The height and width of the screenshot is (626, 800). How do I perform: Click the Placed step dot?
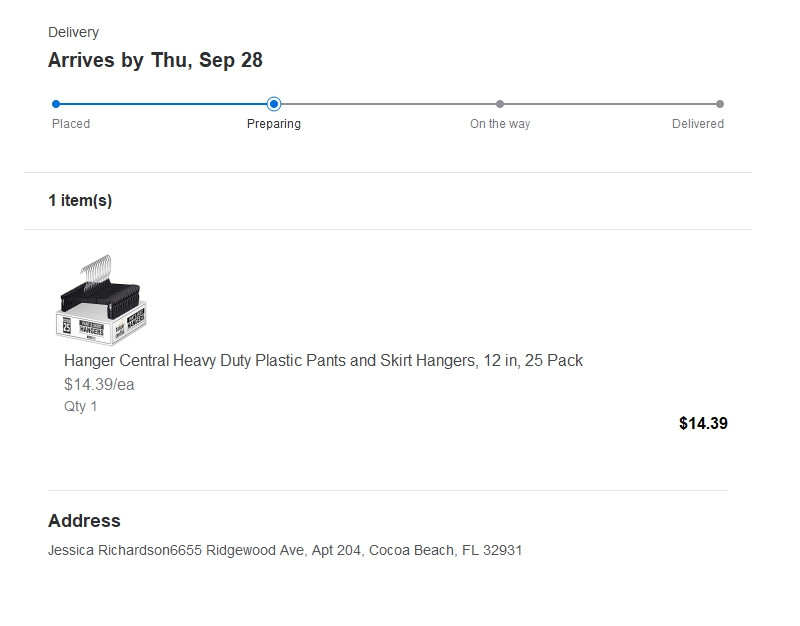[56, 103]
